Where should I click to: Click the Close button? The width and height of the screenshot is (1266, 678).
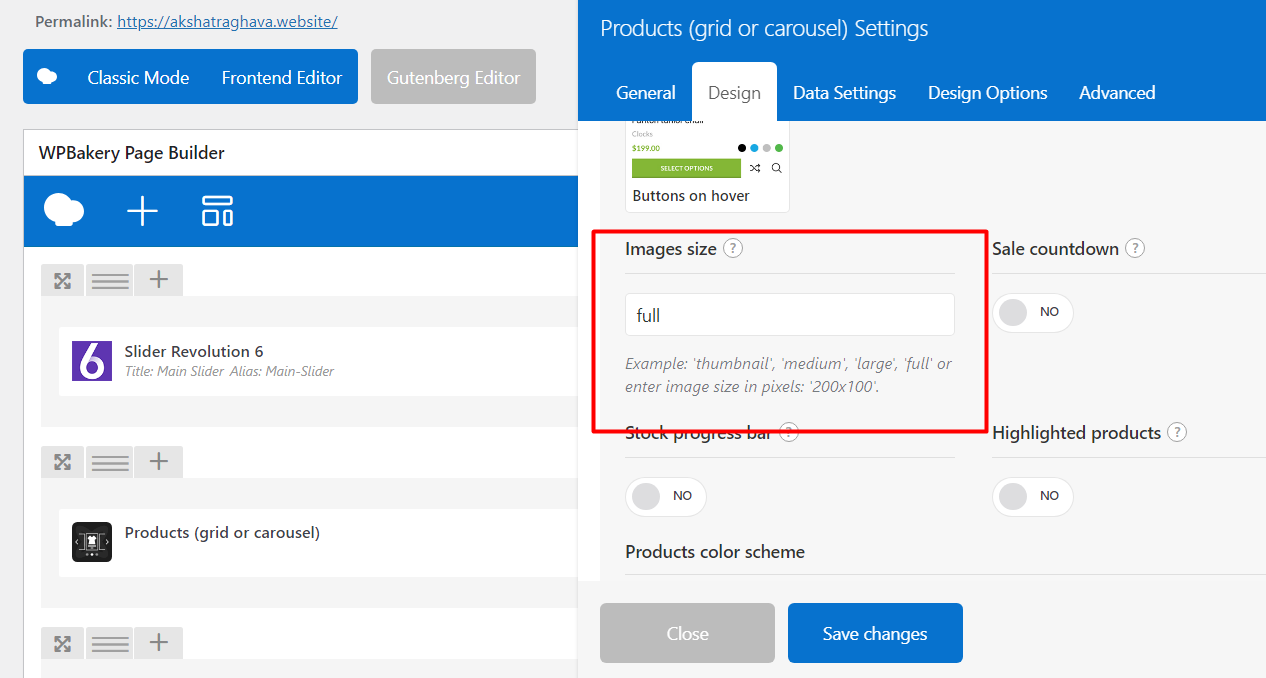pyautogui.click(x=687, y=633)
